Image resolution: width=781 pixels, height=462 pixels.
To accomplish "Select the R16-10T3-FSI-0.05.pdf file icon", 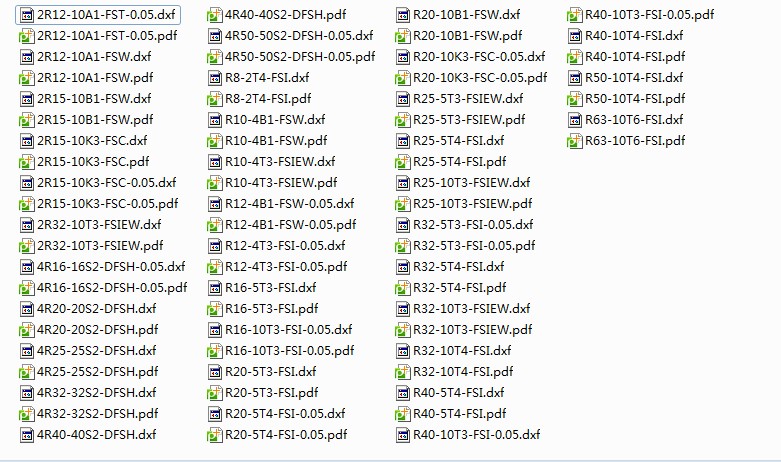I will pos(214,350).
